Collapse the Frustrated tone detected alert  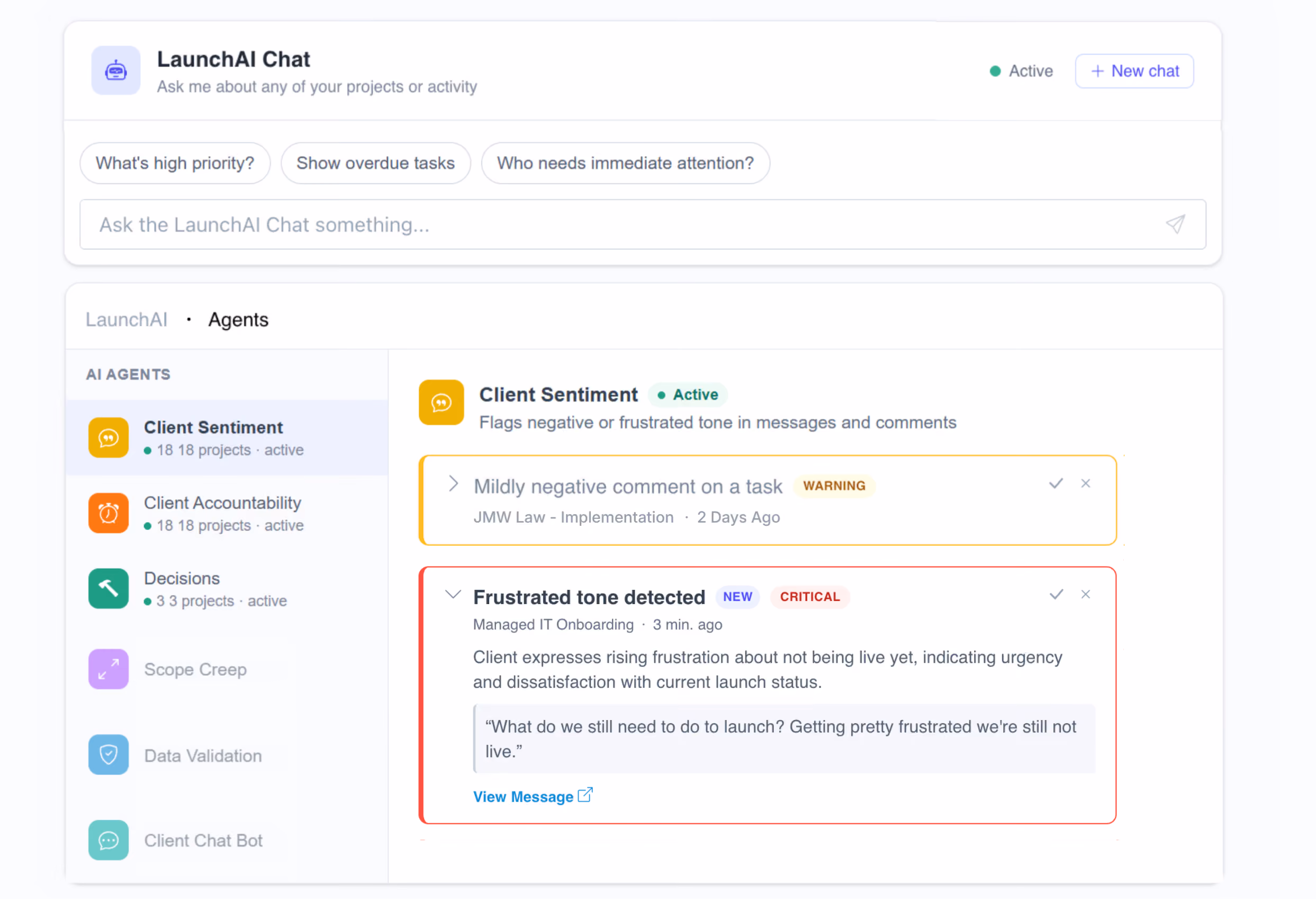coord(453,595)
